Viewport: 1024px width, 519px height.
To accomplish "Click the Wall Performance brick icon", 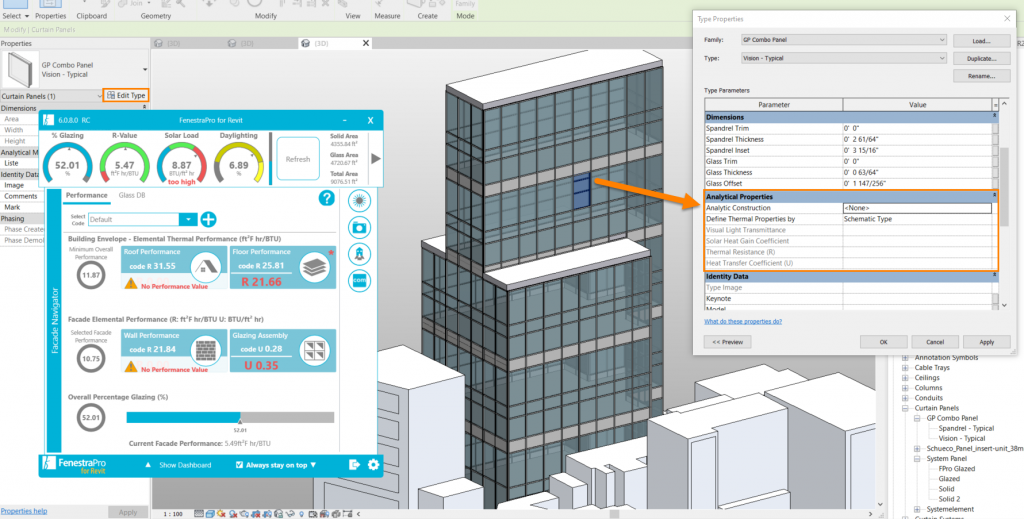I will 205,351.
